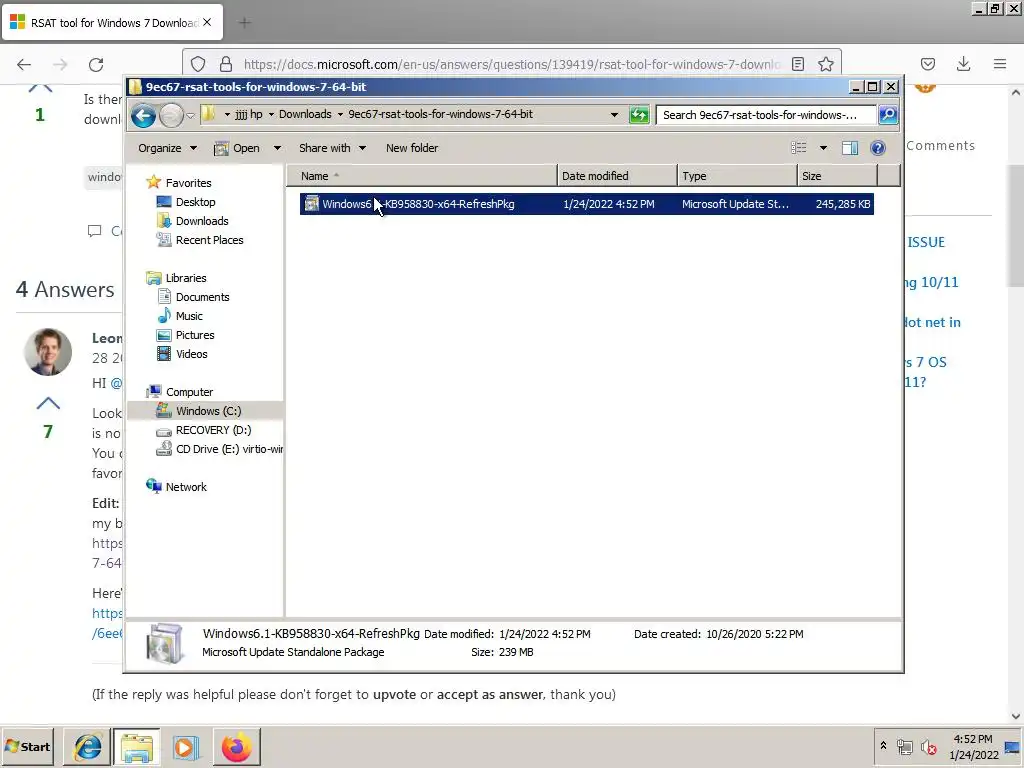1024x768 pixels.
Task: Launch Windows Media Player from taskbar
Action: coord(185,747)
